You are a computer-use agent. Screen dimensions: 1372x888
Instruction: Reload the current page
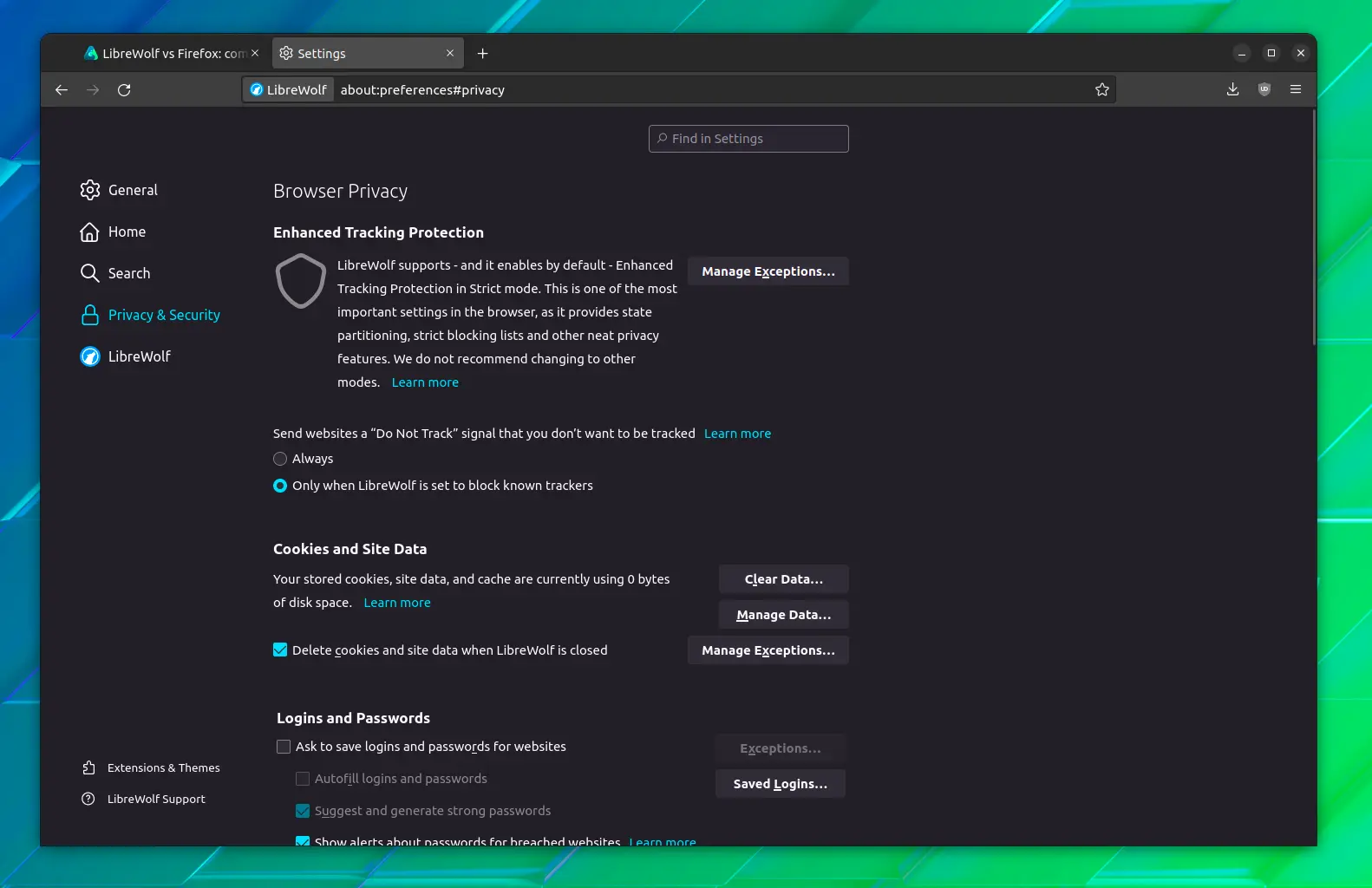[124, 90]
